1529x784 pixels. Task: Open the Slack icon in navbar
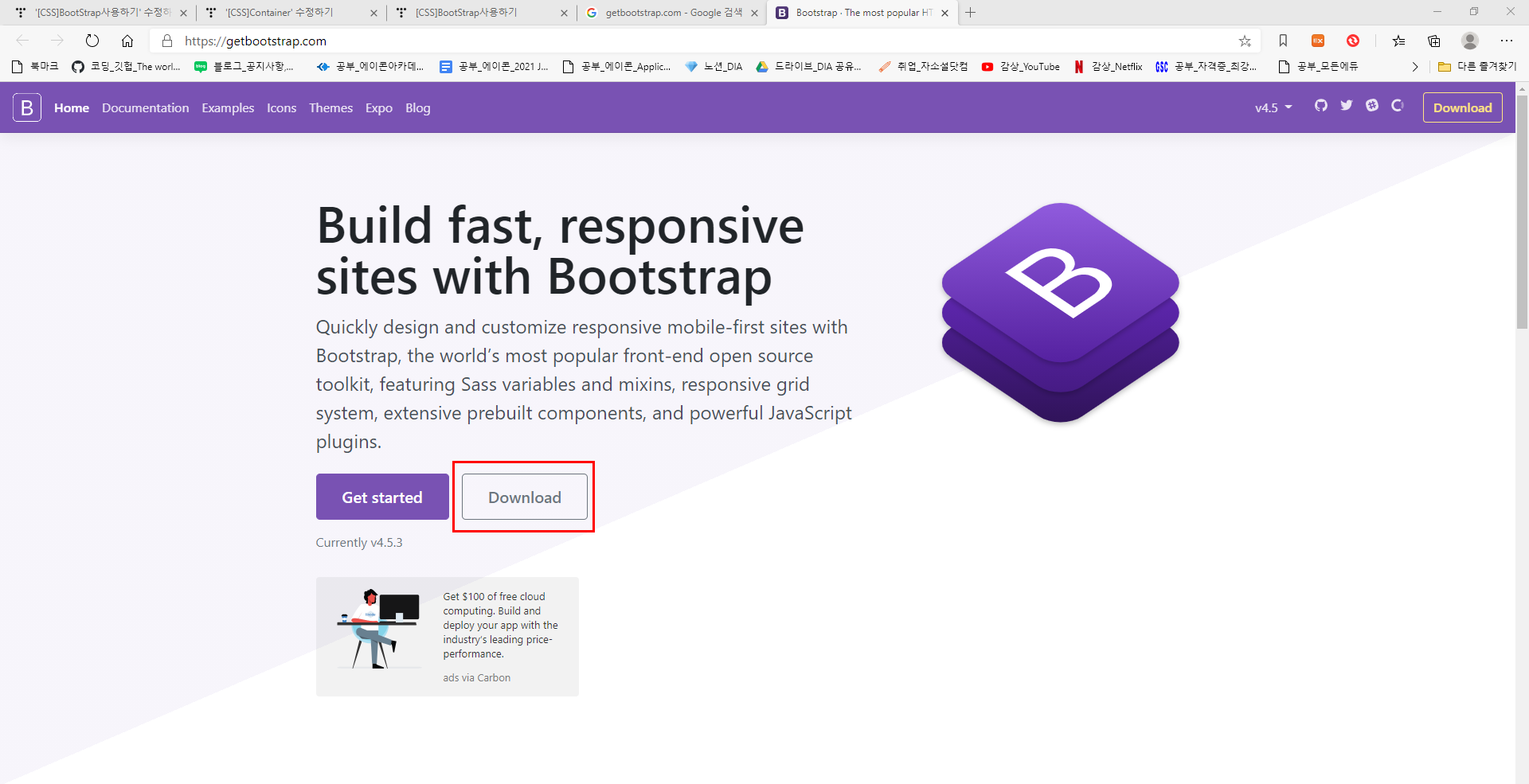(1372, 105)
